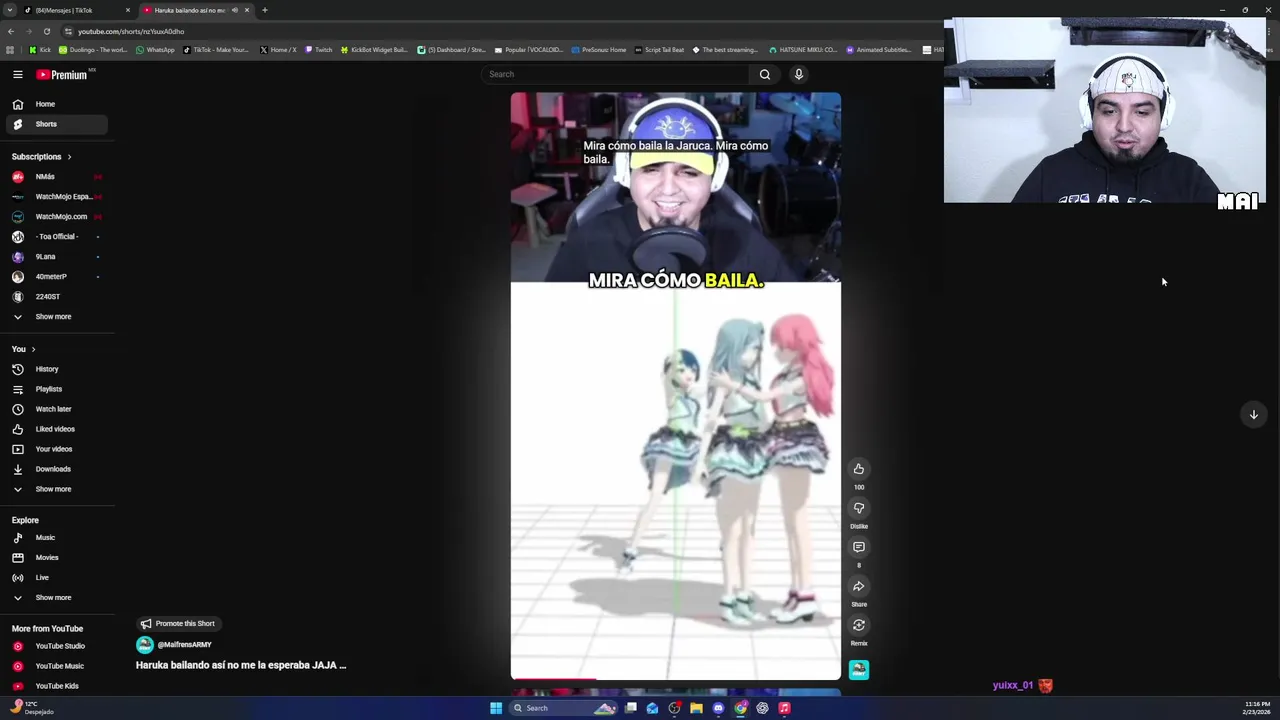Open the Short's sound thumbnail
This screenshot has width=1280, height=720.
coord(859,670)
